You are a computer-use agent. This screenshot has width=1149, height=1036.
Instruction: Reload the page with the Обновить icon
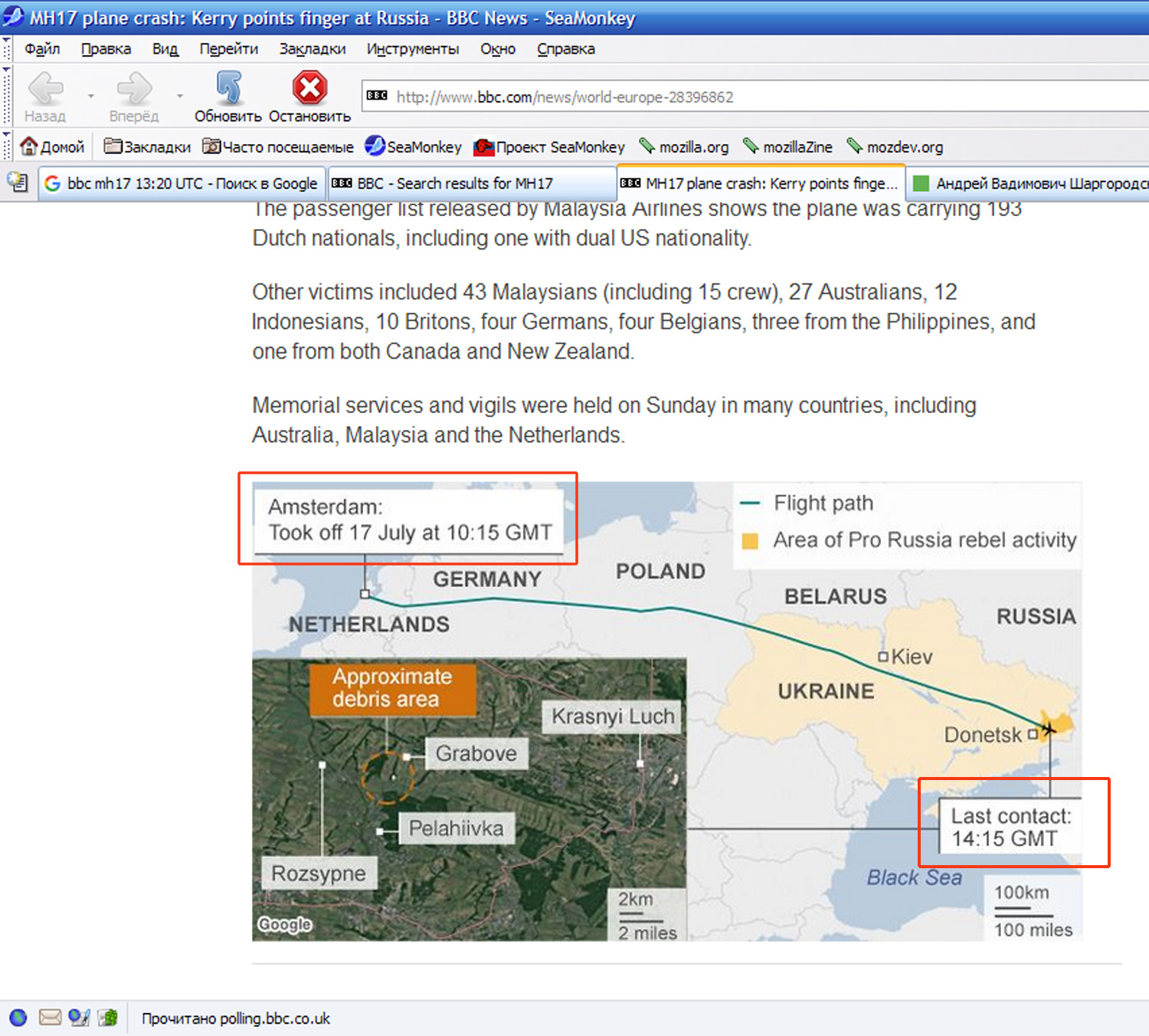(228, 88)
